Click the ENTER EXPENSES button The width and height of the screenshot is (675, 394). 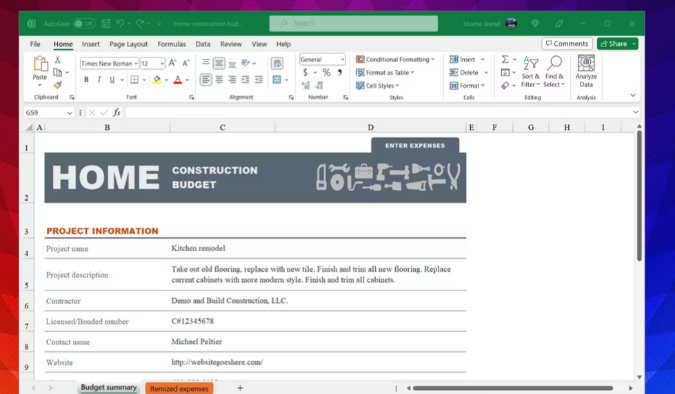click(415, 146)
